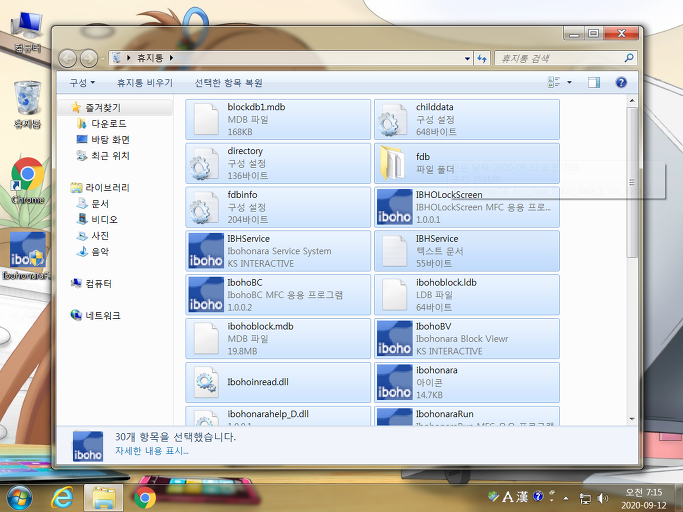This screenshot has width=683, height=512.
Task: Open 바탕 화면 in navigation pane
Action: pos(110,139)
